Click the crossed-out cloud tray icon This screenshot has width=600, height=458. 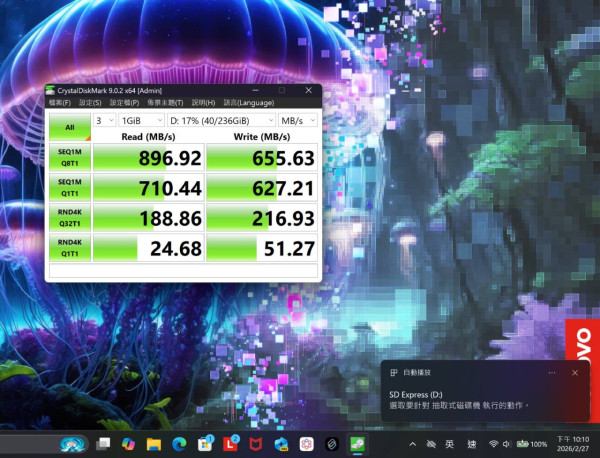tap(431, 444)
